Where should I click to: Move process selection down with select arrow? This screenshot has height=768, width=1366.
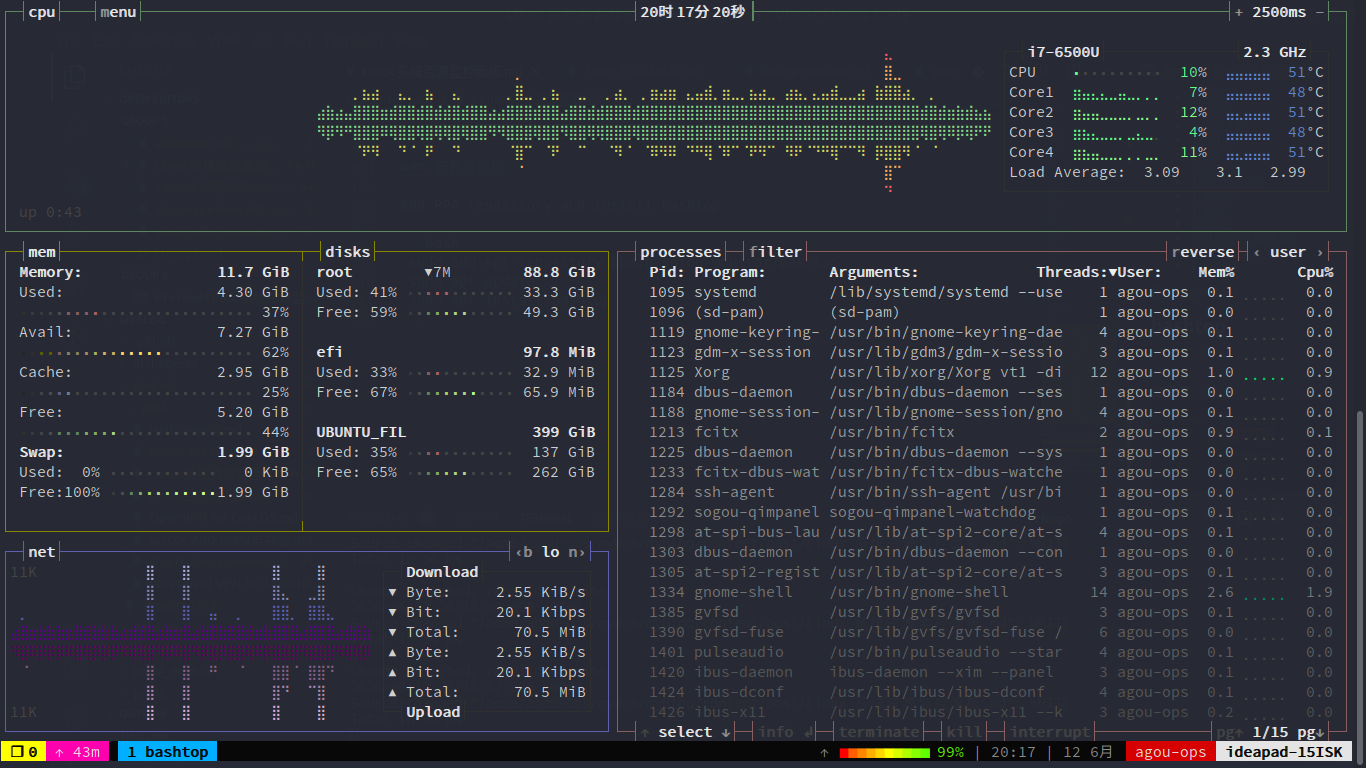click(726, 732)
